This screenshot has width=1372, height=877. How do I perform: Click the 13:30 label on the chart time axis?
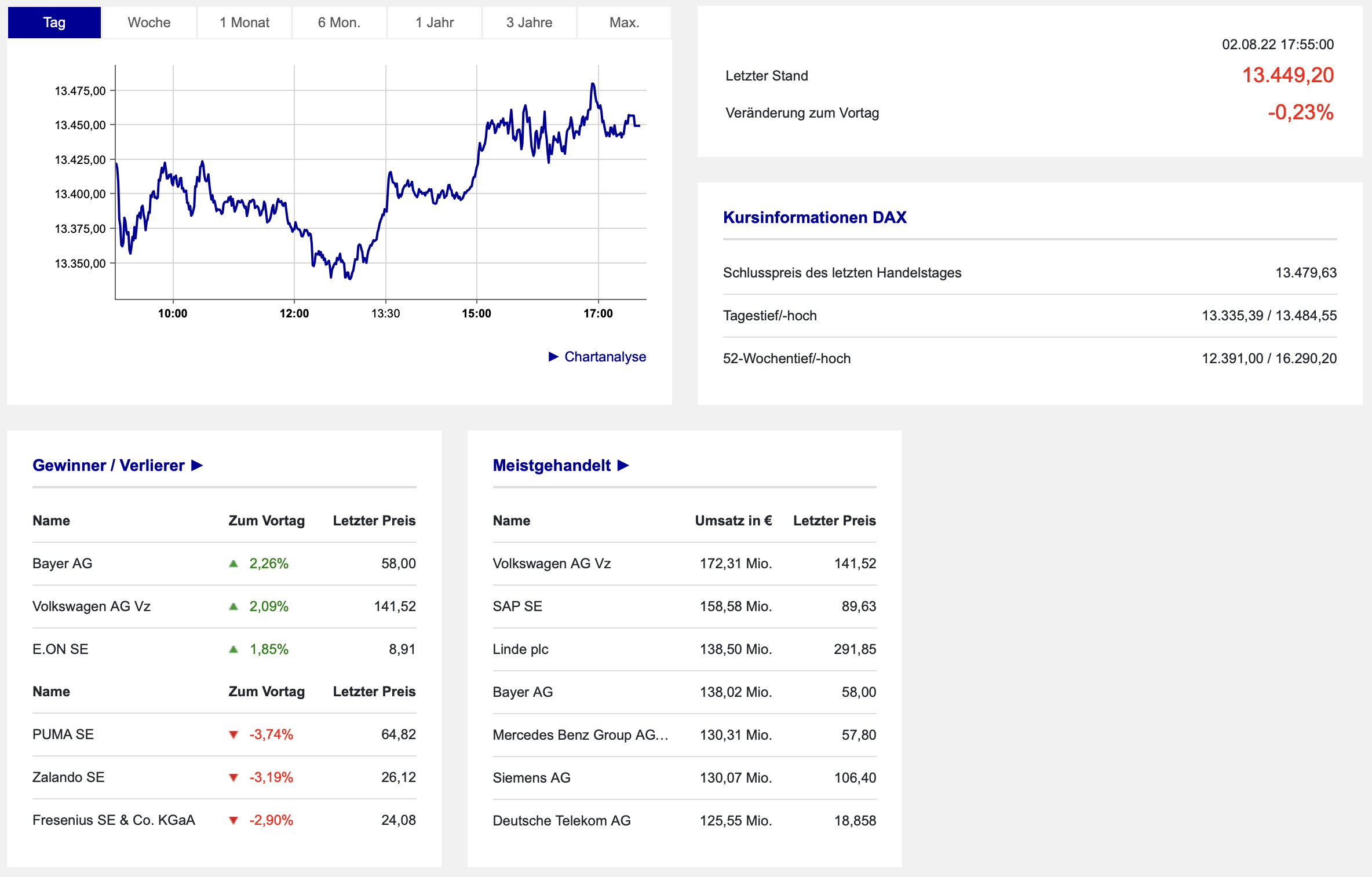(385, 313)
